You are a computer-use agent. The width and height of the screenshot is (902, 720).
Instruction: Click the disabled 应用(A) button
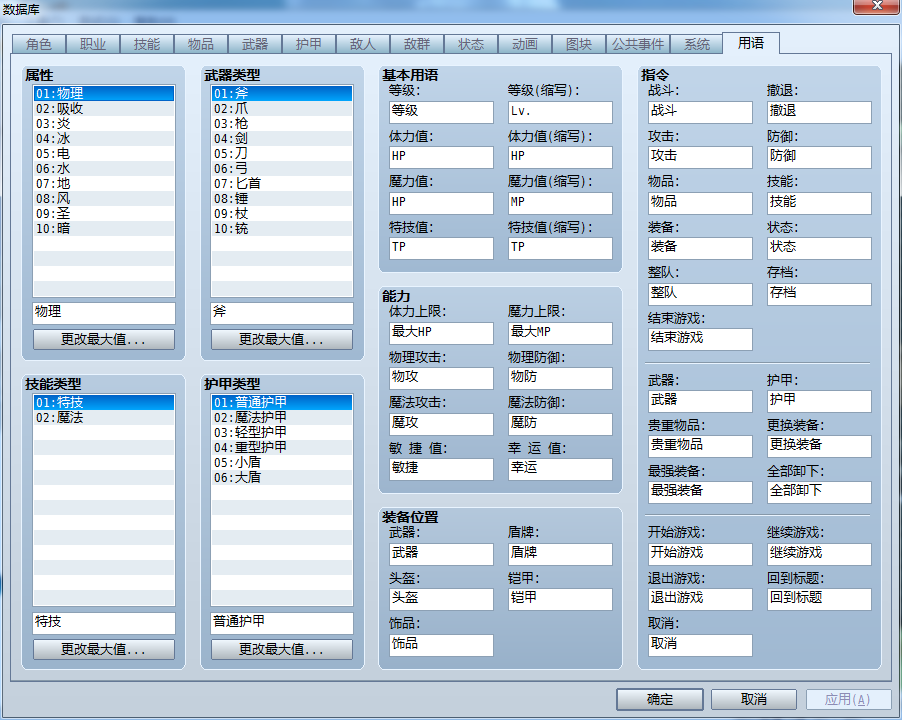(848, 699)
